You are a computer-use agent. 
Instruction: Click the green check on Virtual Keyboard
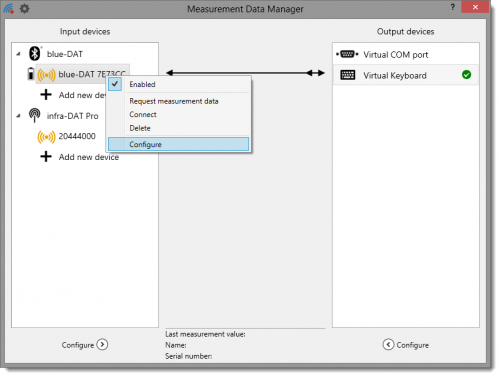pos(467,75)
